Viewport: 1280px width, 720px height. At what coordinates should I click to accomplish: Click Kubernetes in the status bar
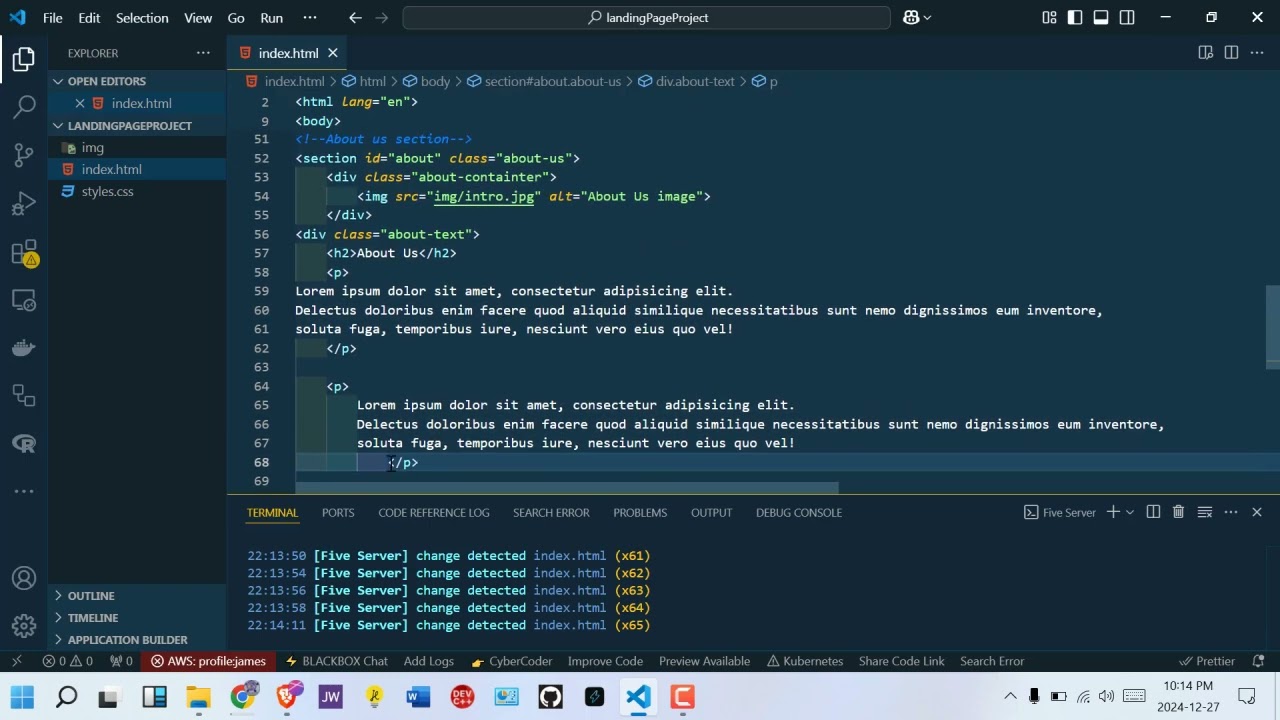804,661
